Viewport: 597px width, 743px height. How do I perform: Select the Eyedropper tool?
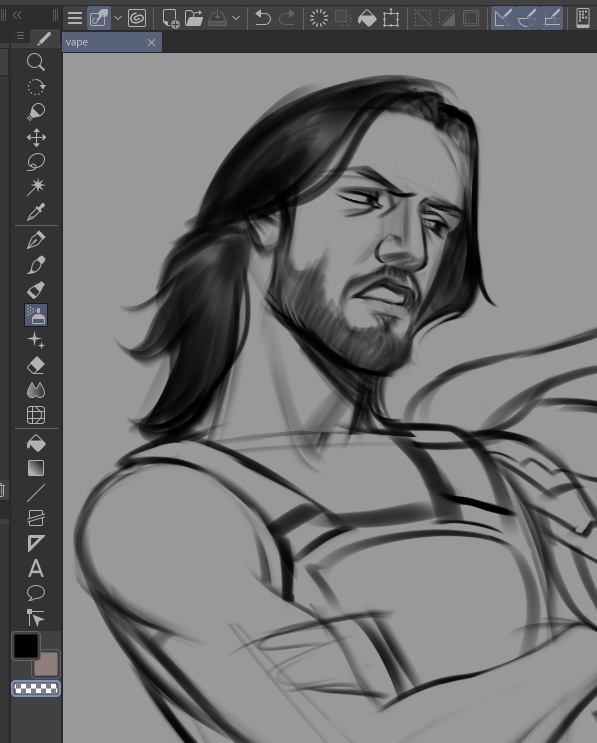point(36,212)
